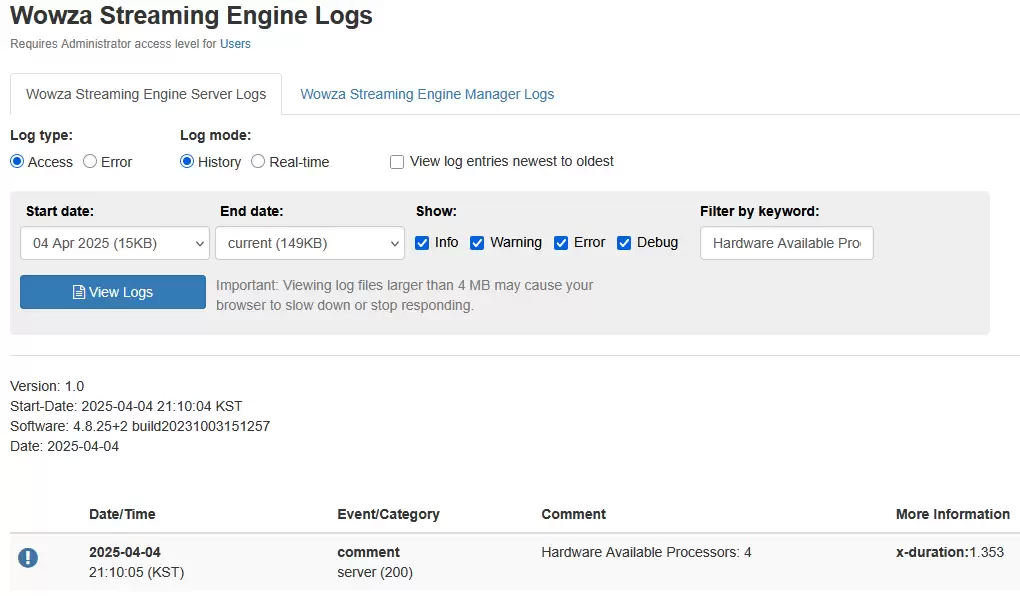This screenshot has height=596, width=1020.
Task: Choose History log mode
Action: pyautogui.click(x=187, y=161)
